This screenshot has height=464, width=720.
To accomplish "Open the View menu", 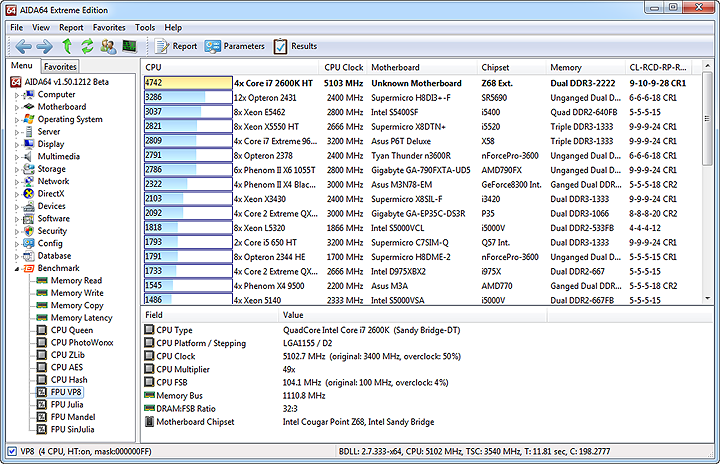I will click(x=41, y=28).
